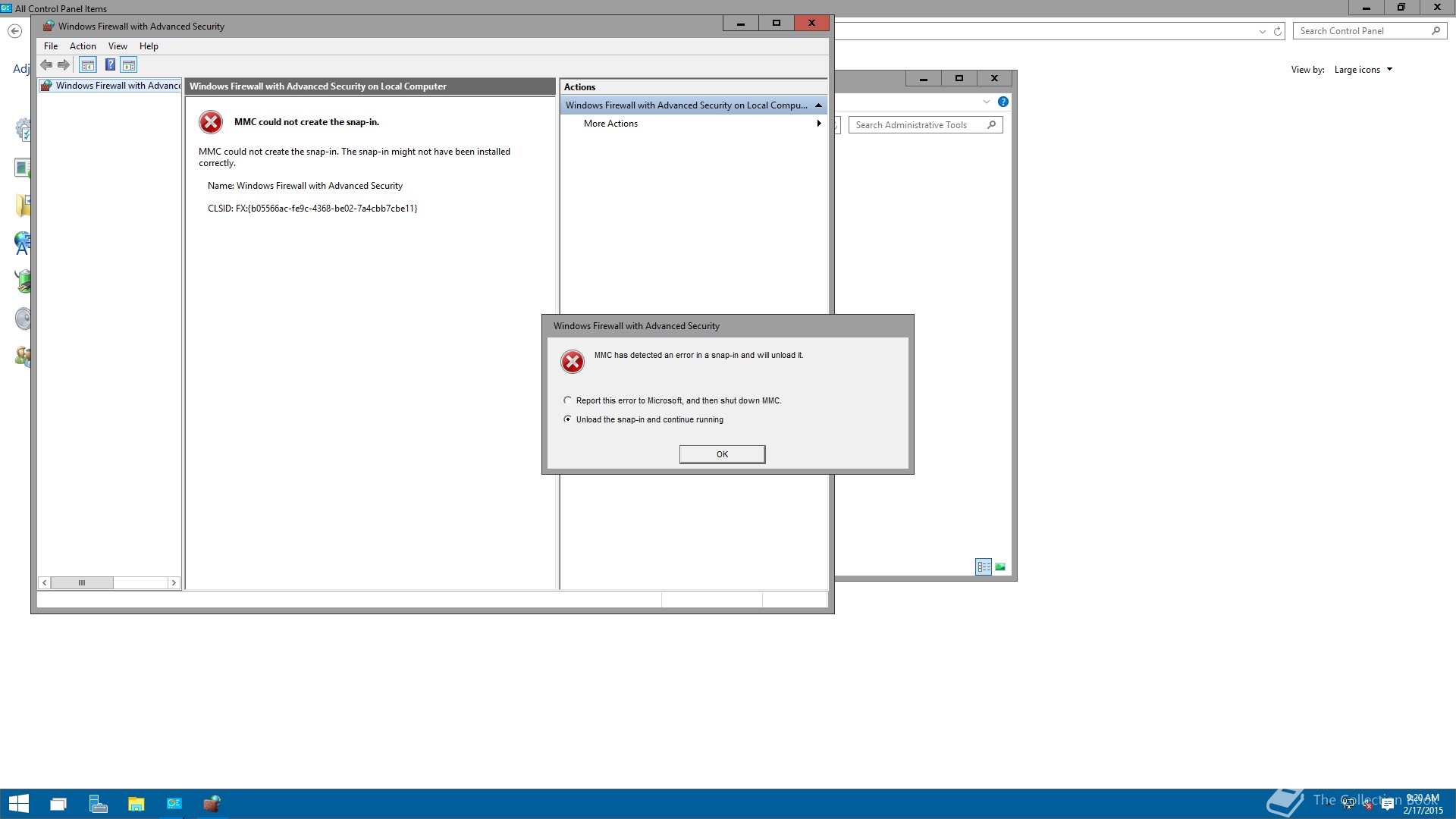Click OK in the error dialog
Screen dimensions: 1456x819
point(722,454)
